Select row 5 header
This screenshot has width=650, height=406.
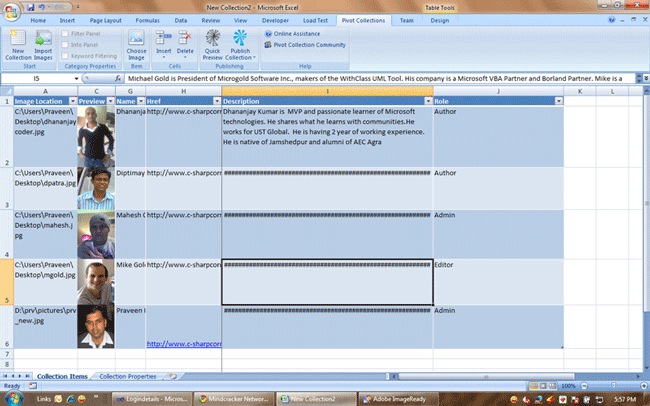pos(7,282)
